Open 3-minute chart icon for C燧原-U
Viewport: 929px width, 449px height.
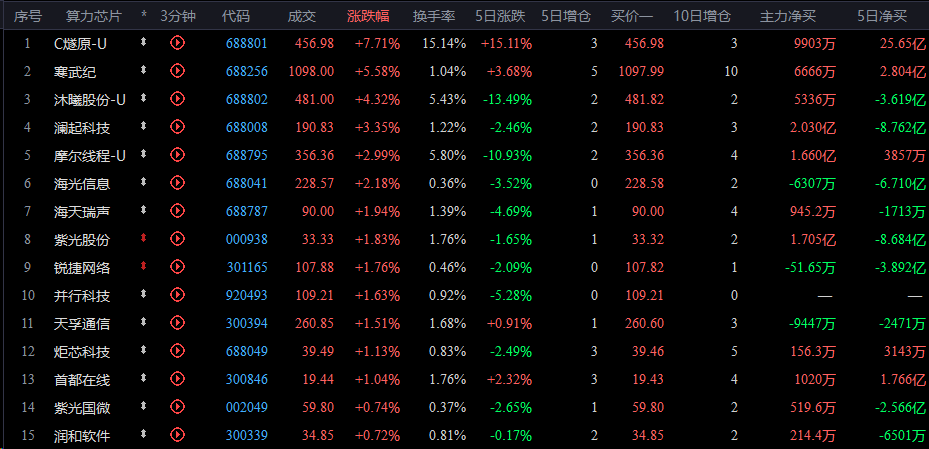[177, 43]
